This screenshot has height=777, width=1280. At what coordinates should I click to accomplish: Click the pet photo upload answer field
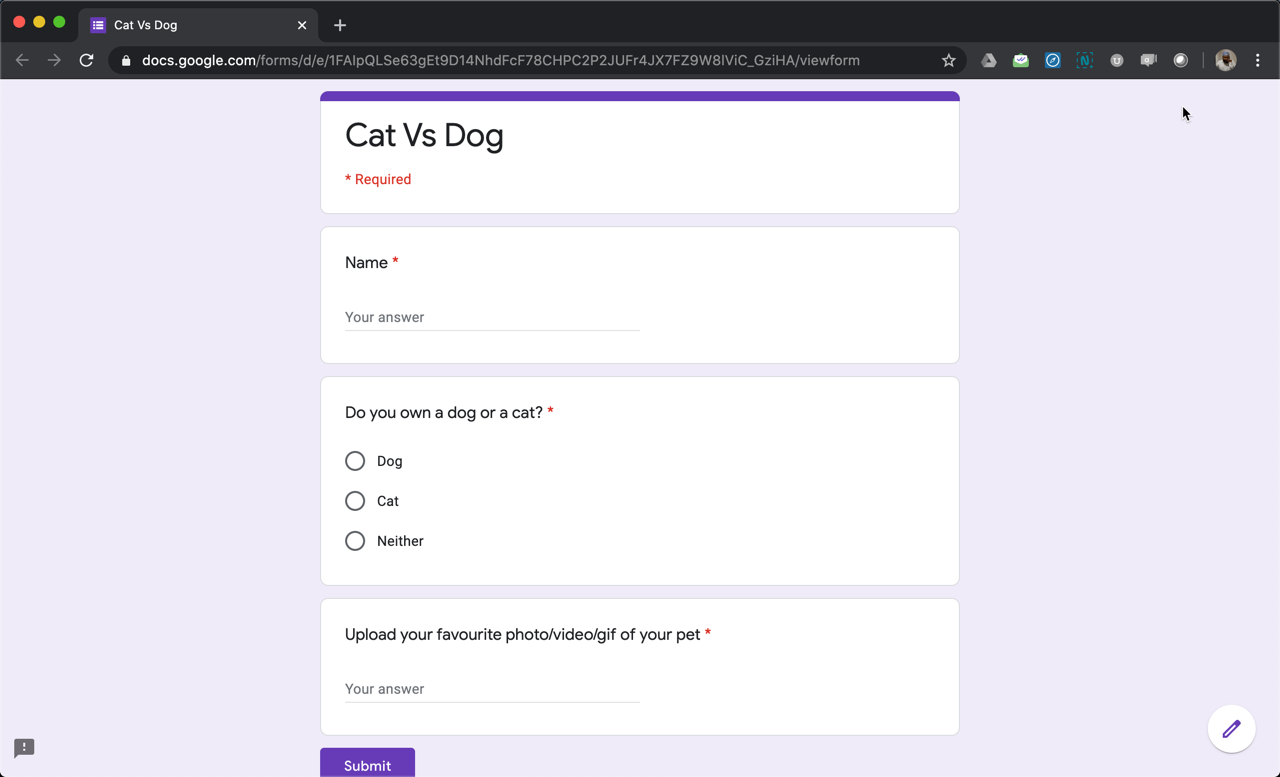click(x=491, y=689)
